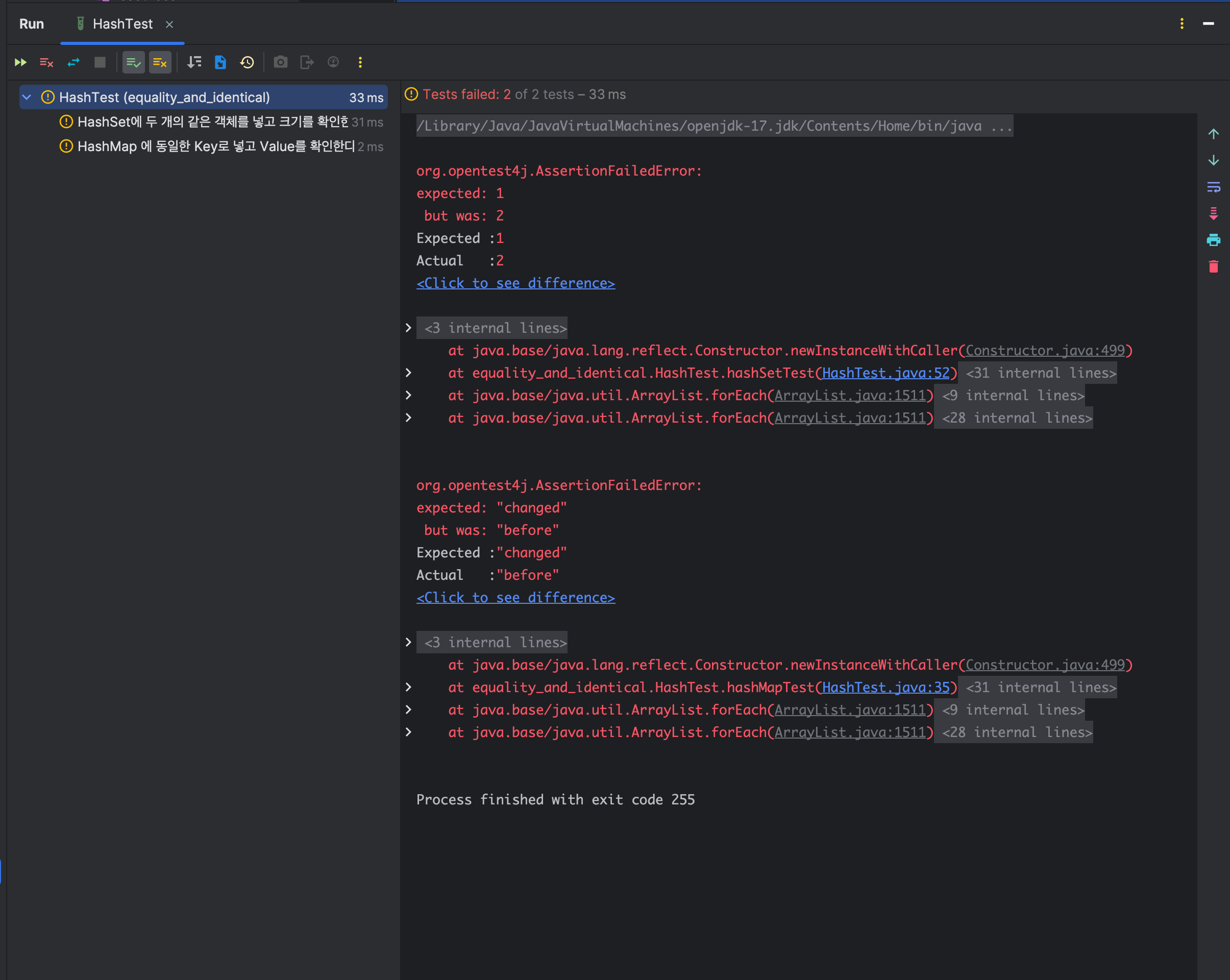Select the HashMap test result item
1230x980 pixels.
point(216,146)
